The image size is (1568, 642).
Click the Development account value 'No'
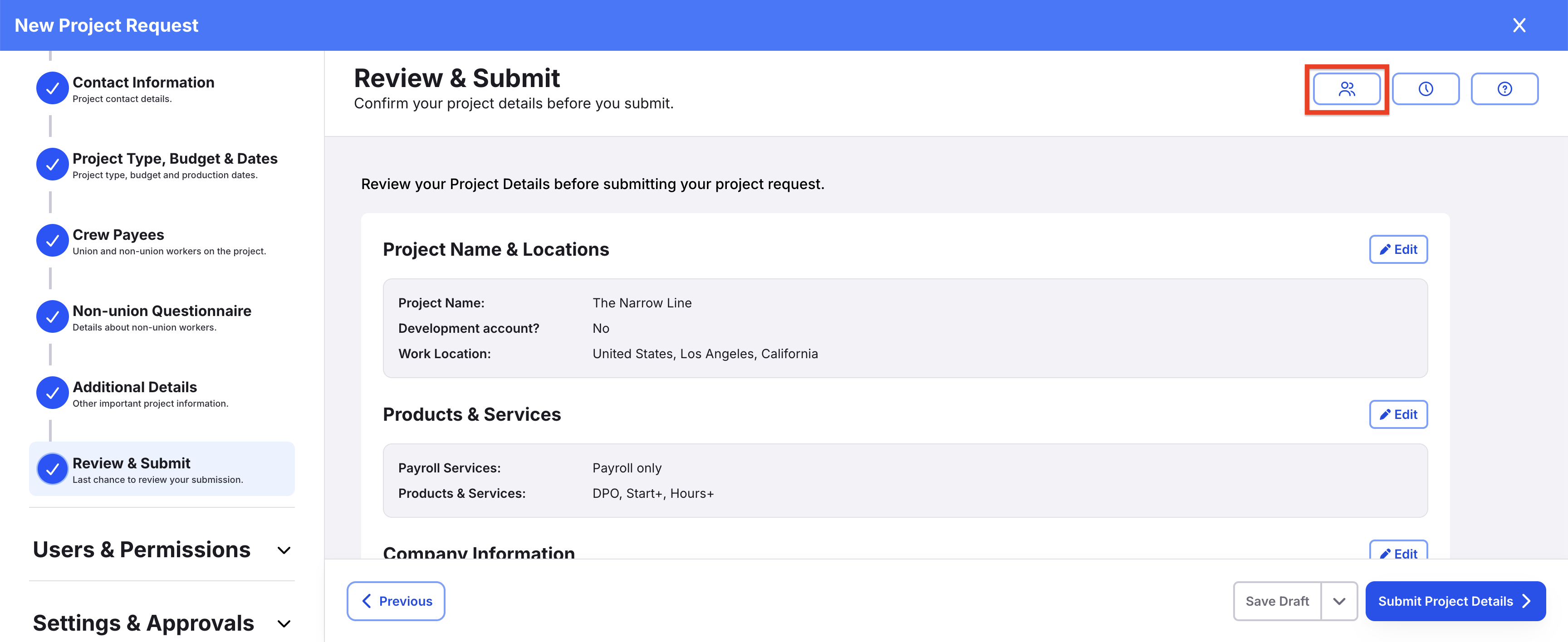601,329
